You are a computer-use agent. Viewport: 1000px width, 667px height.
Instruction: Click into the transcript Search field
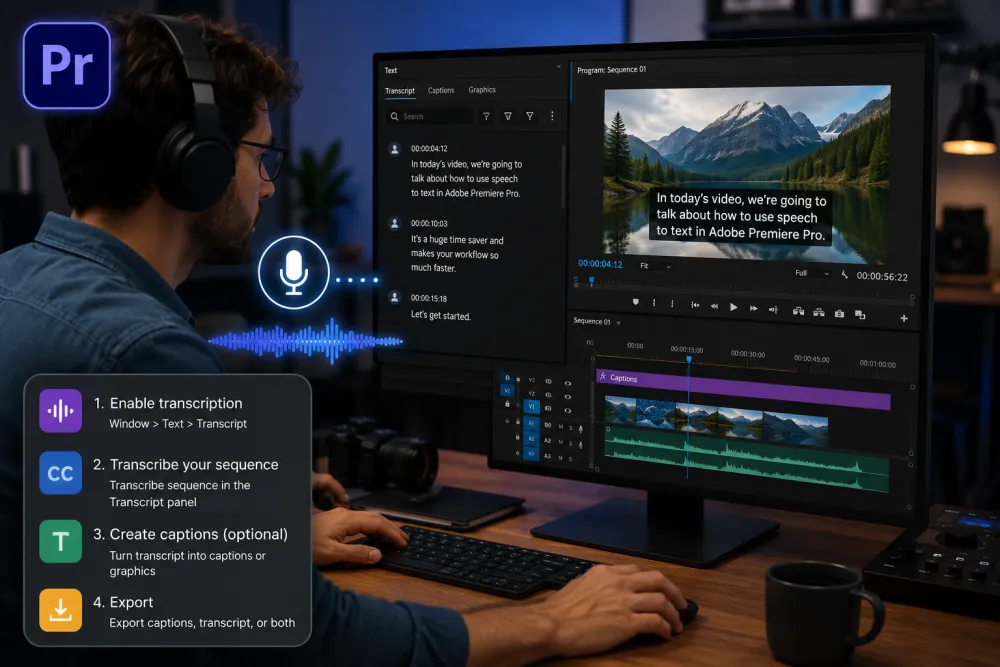430,116
